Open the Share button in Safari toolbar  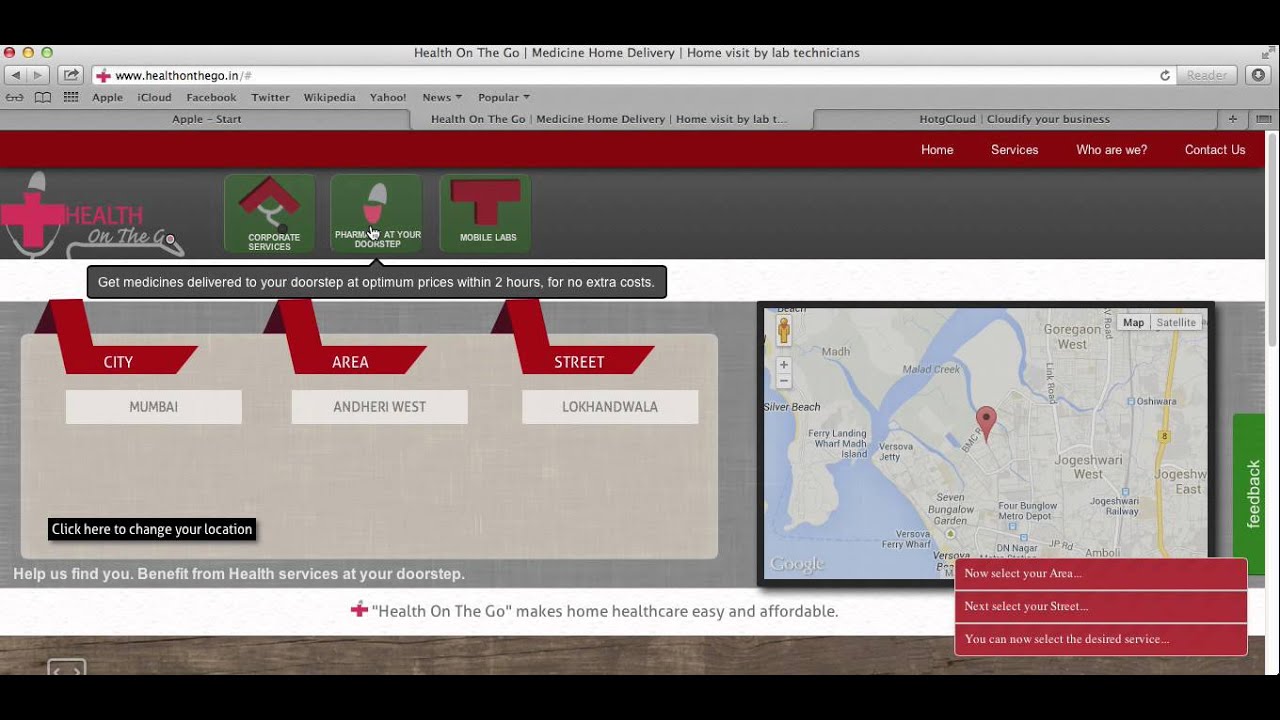pyautogui.click(x=71, y=75)
